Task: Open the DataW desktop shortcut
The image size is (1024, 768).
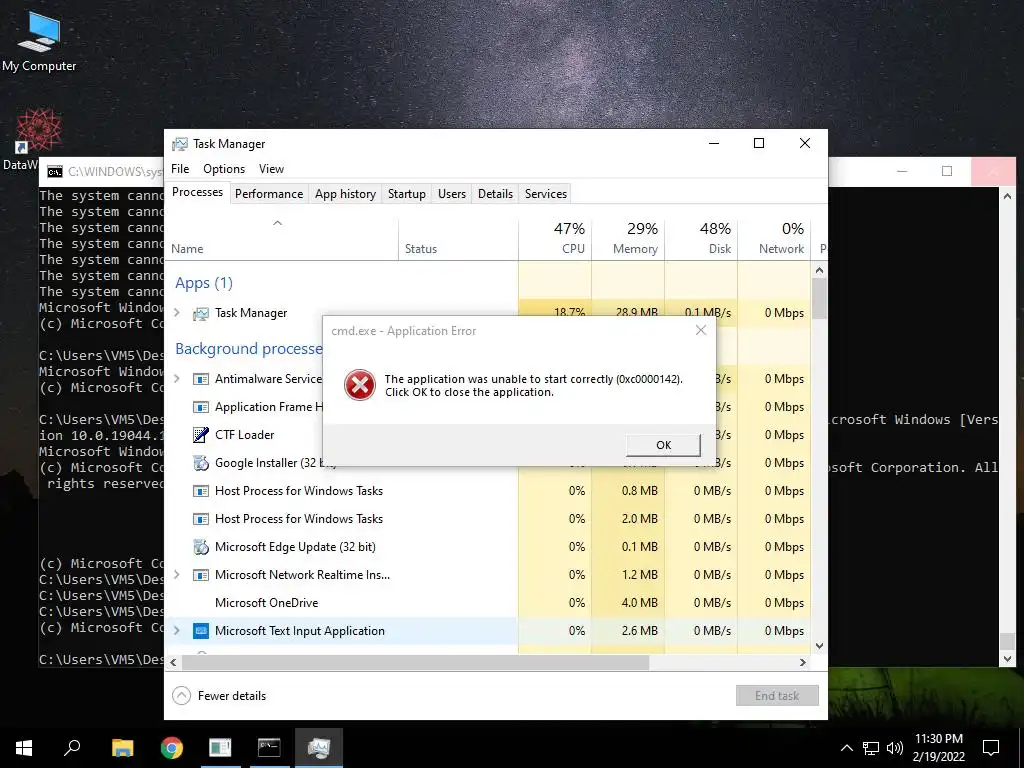Action: 37,140
